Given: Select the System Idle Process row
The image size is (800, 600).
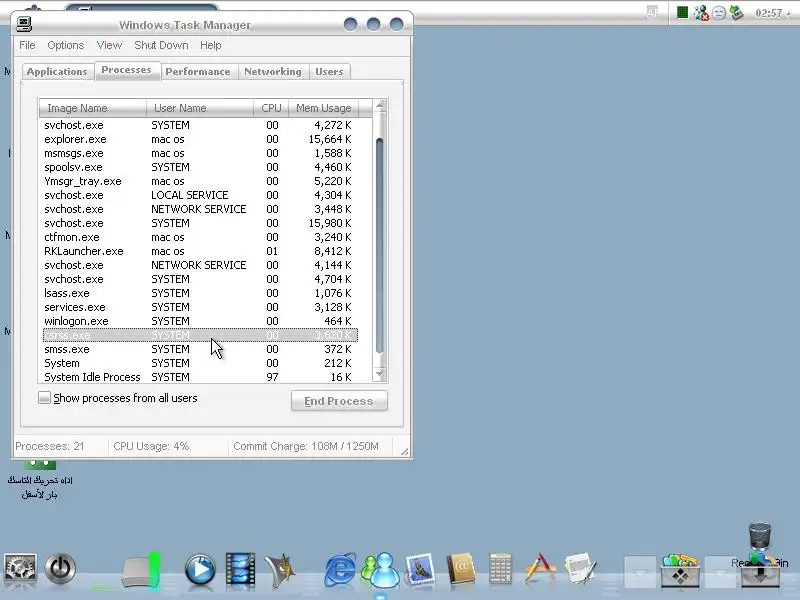Looking at the screenshot, I should (201, 377).
